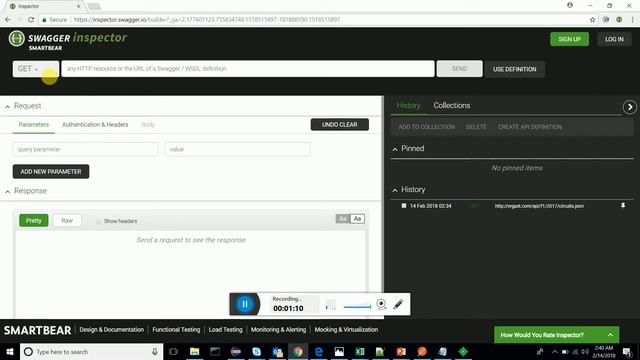Click the SEND button
Viewport: 640px width, 360px height.
pos(460,69)
